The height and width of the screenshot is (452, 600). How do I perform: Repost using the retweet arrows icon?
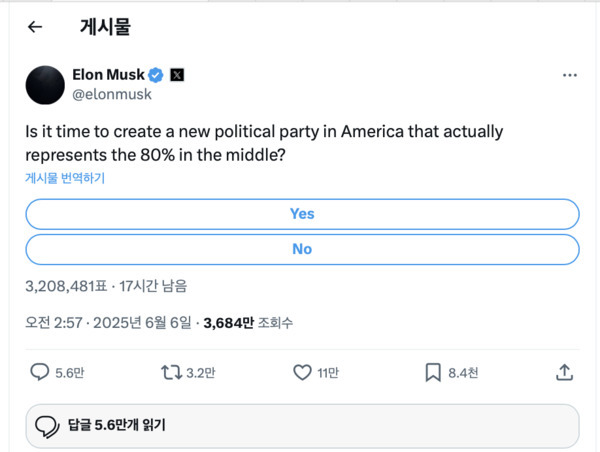coord(171,372)
